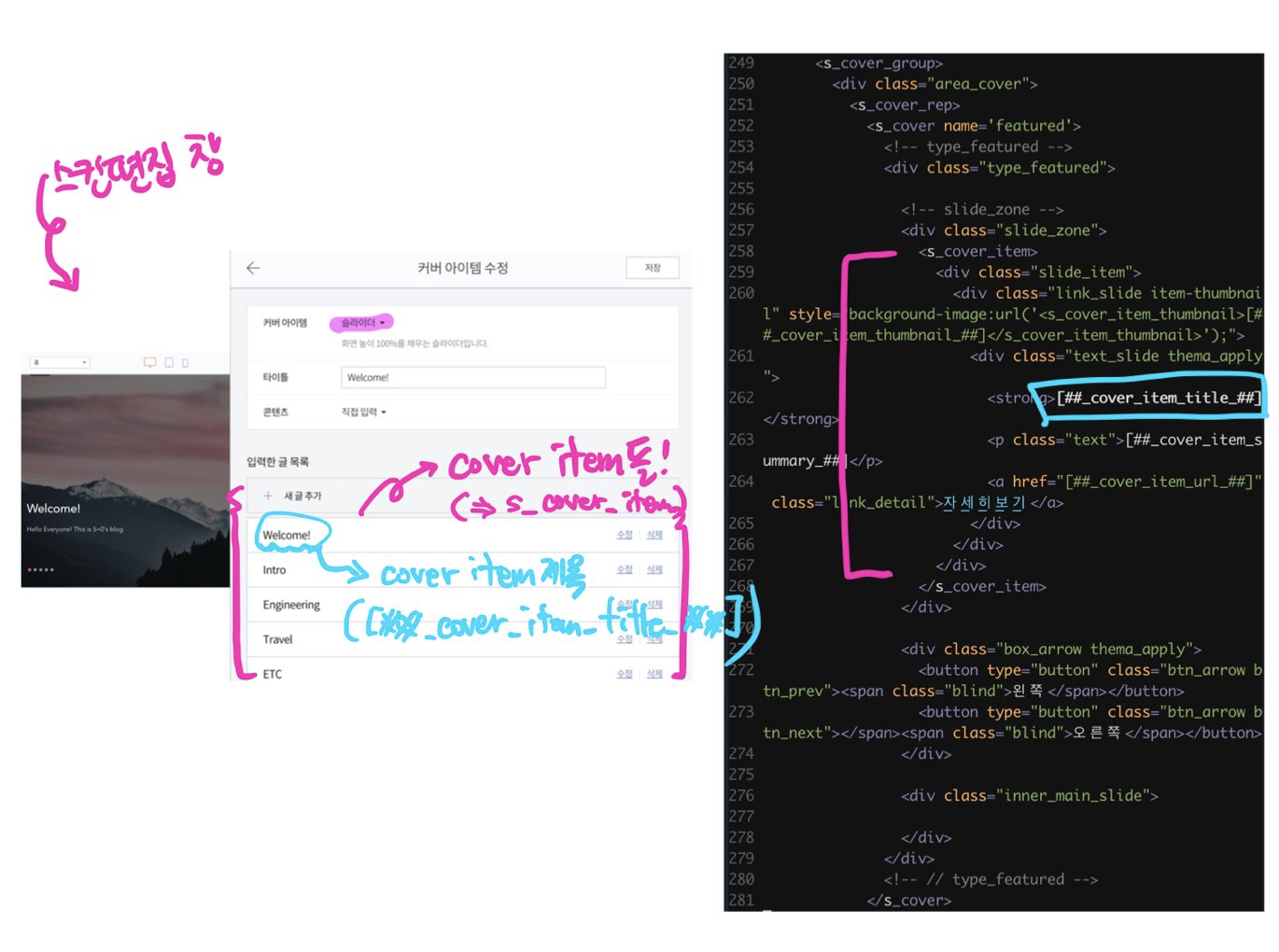Click the <s_cover_group> tag in code
Image resolution: width=1279 pixels, height=952 pixels.
[x=878, y=63]
